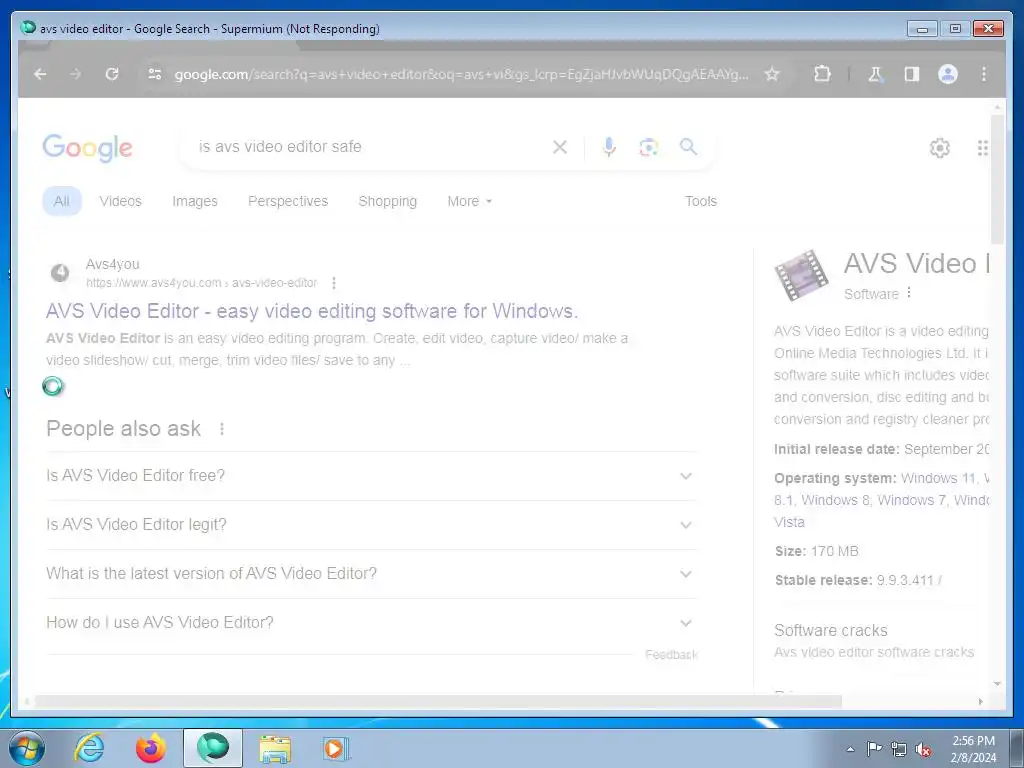Open options for the Avs4you result
Screen dimensions: 1024x768
tap(334, 283)
